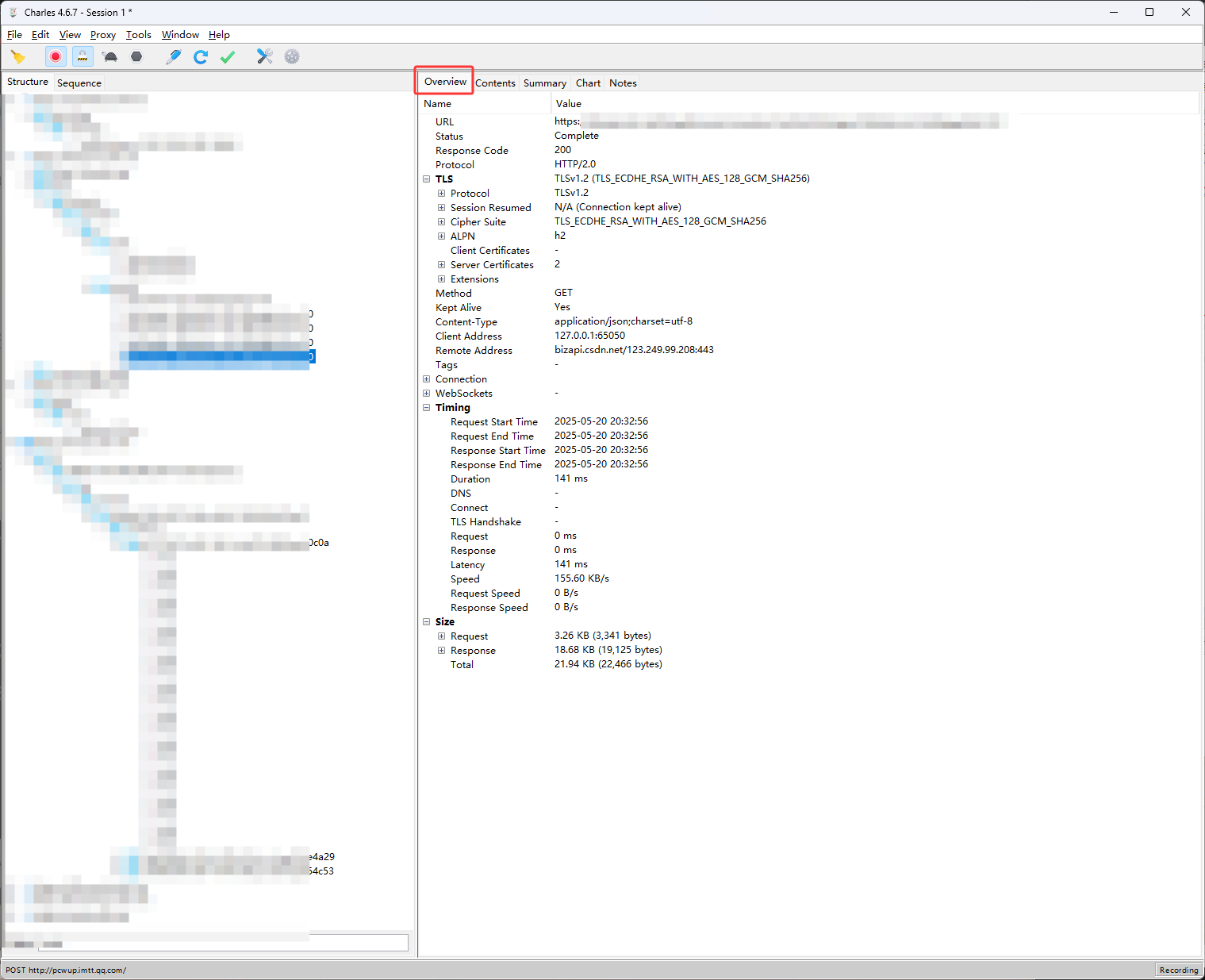Open the Tools menu

click(139, 35)
